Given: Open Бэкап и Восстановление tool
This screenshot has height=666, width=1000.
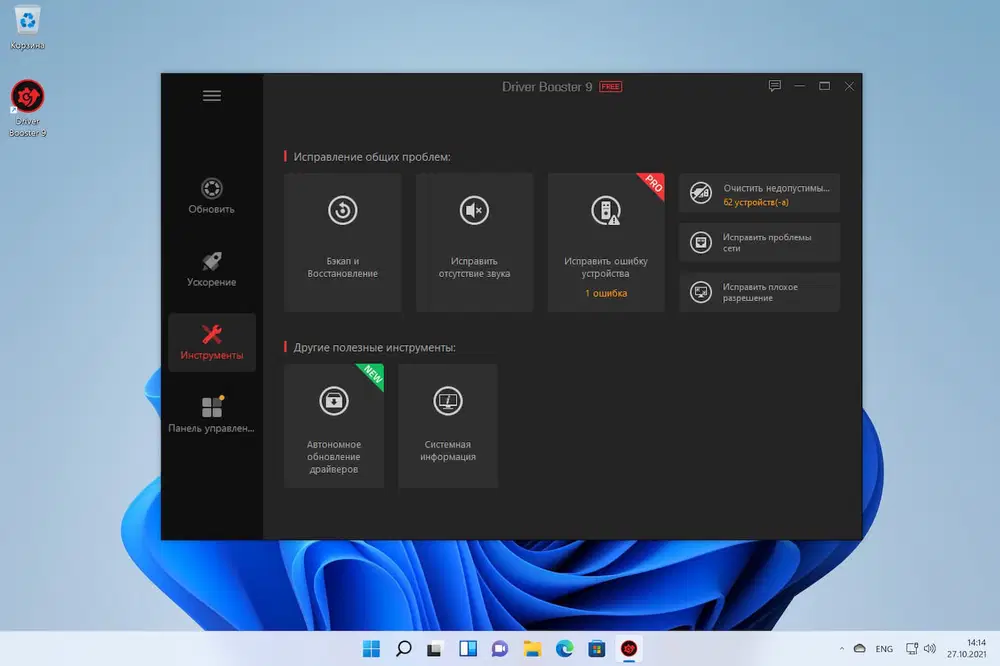Looking at the screenshot, I should pyautogui.click(x=342, y=242).
